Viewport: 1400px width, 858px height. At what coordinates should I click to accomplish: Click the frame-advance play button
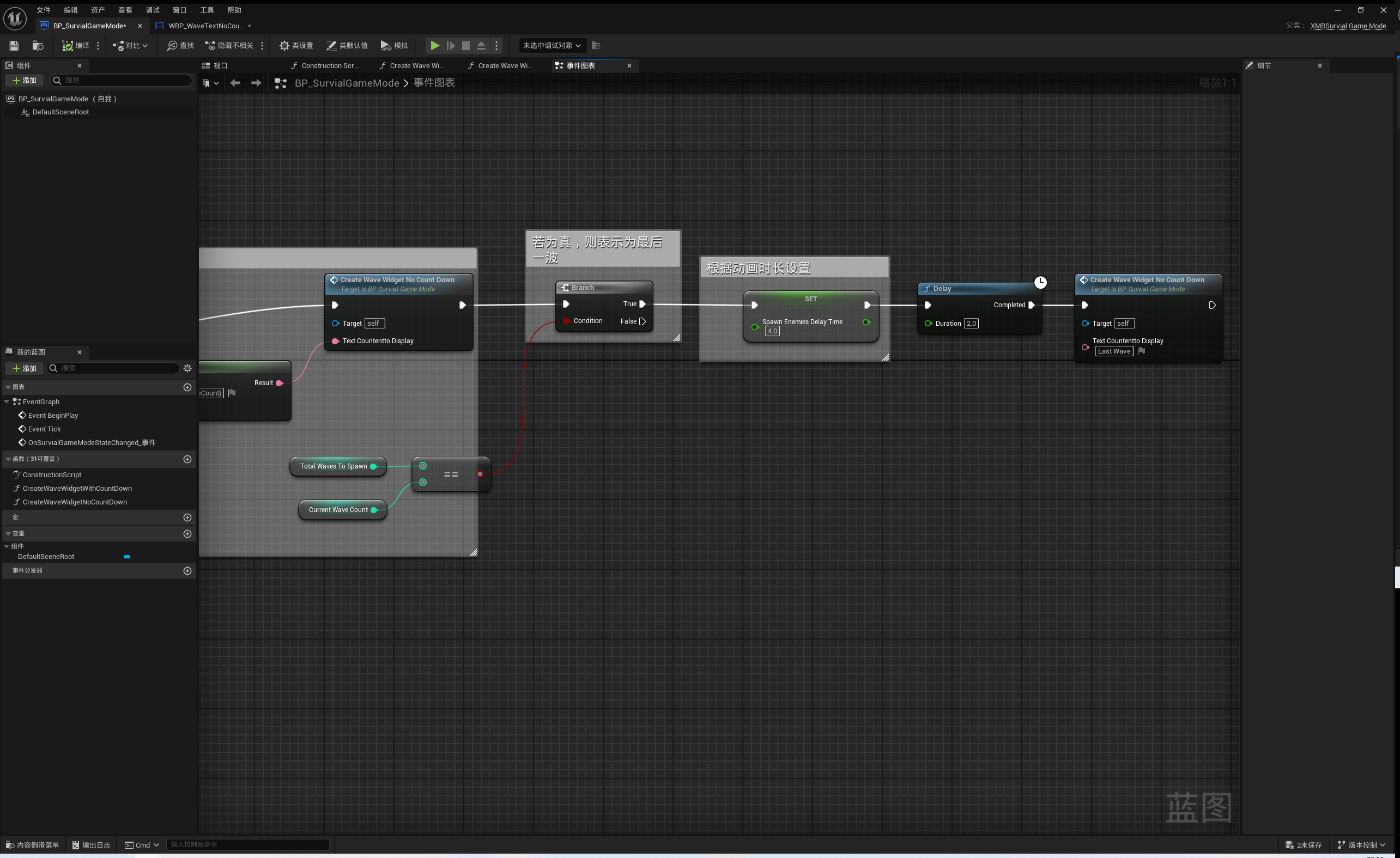pos(451,45)
